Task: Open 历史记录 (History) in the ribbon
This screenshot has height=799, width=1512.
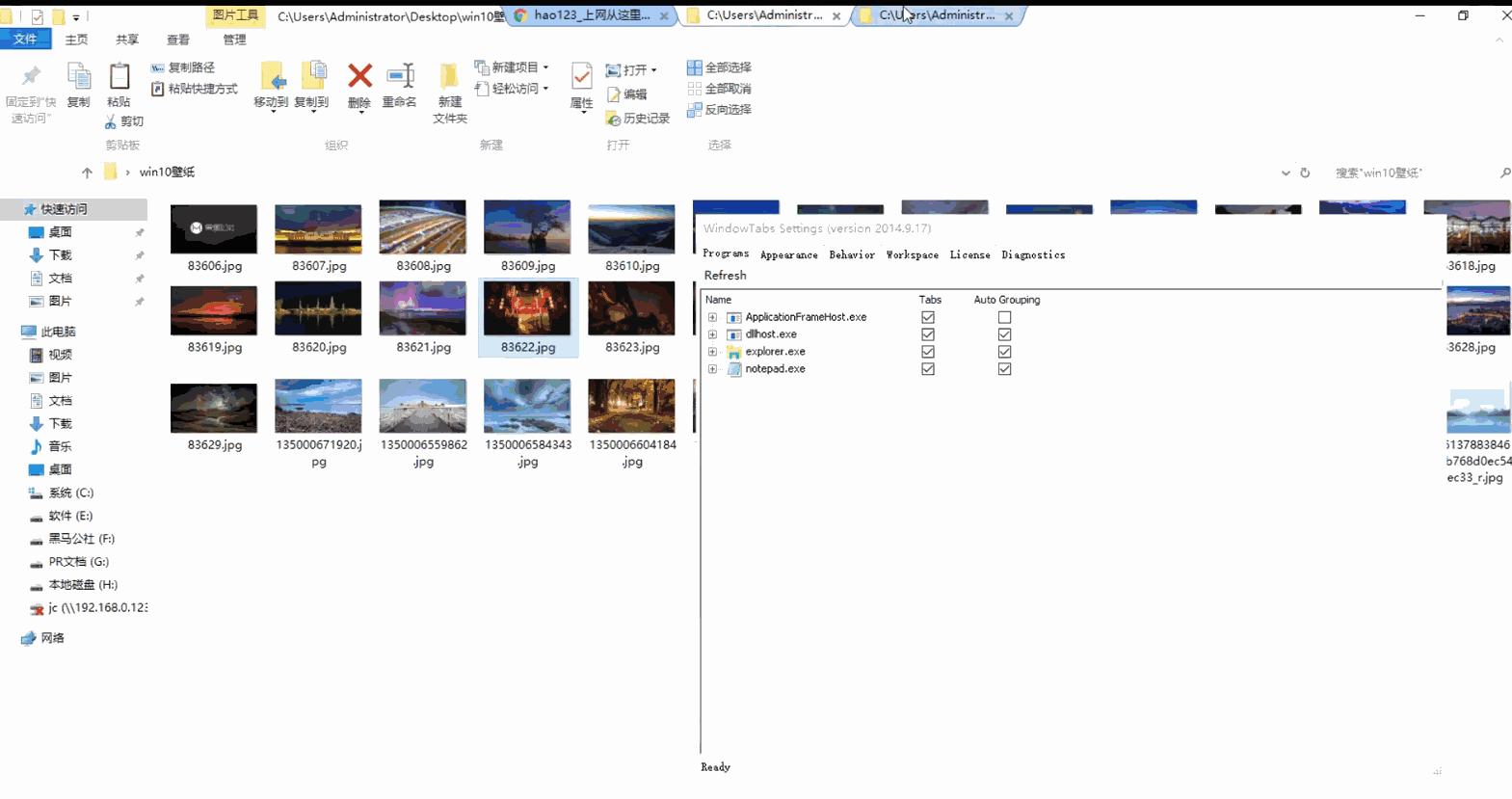Action: pos(637,119)
